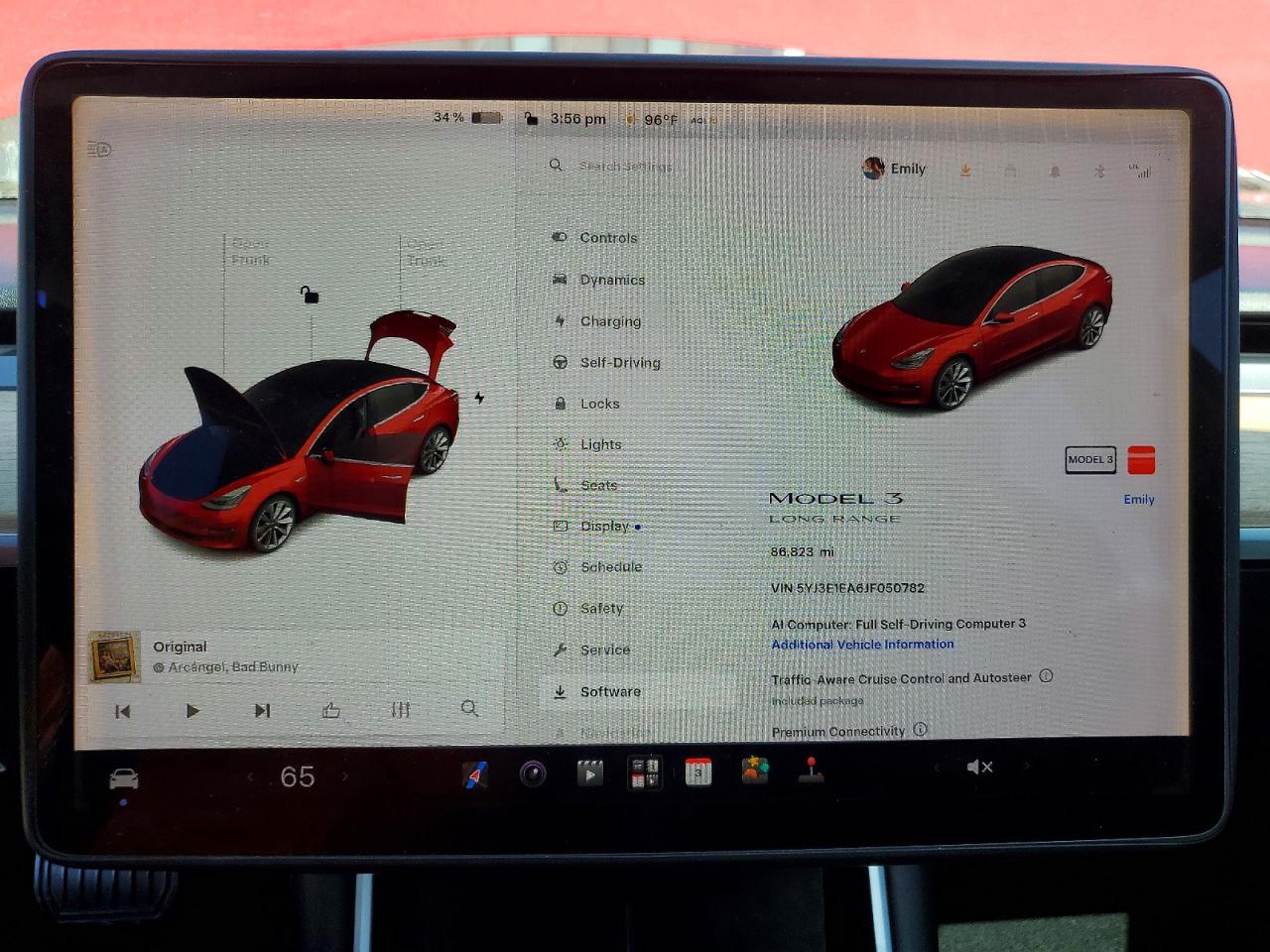The image size is (1270, 952).
Task: Launch the navigation app icon
Action: tap(475, 774)
